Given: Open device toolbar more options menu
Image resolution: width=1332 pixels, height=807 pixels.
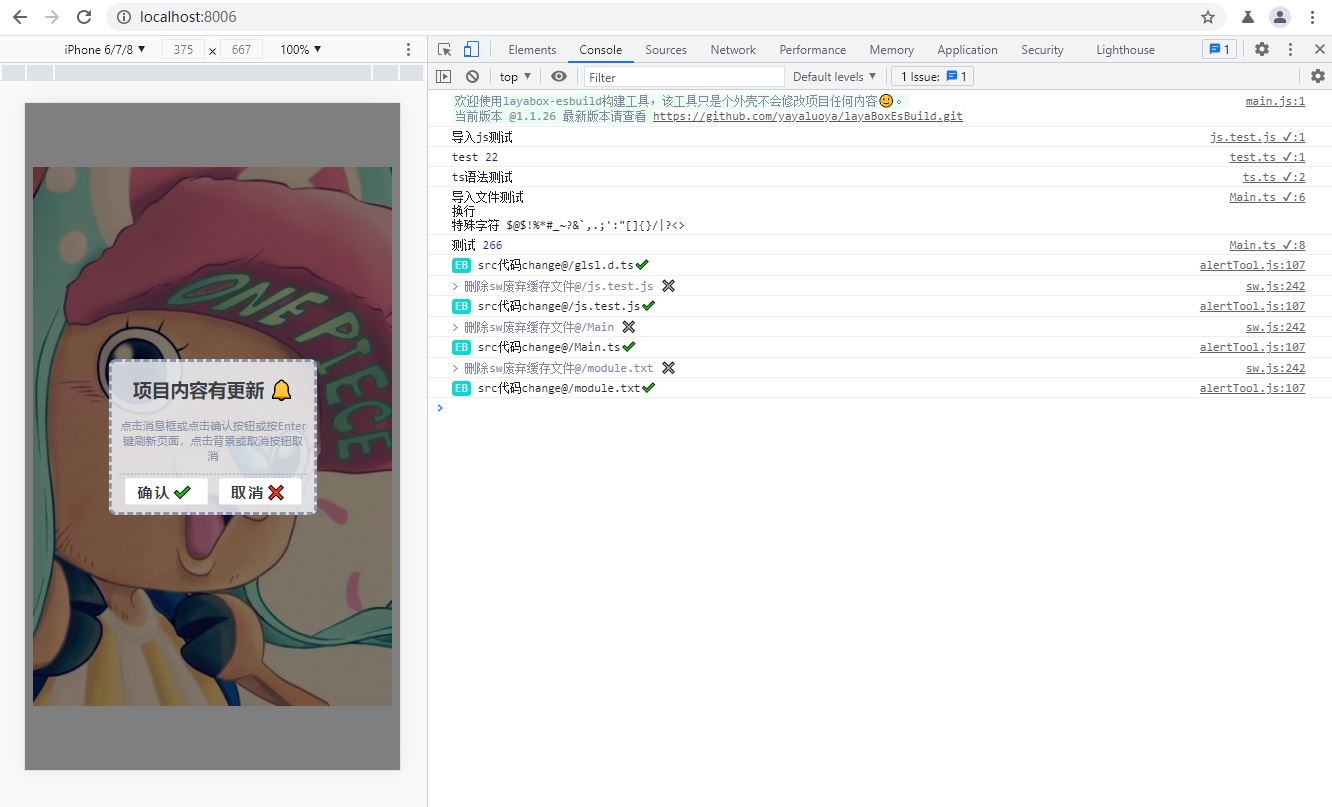Looking at the screenshot, I should coord(408,49).
